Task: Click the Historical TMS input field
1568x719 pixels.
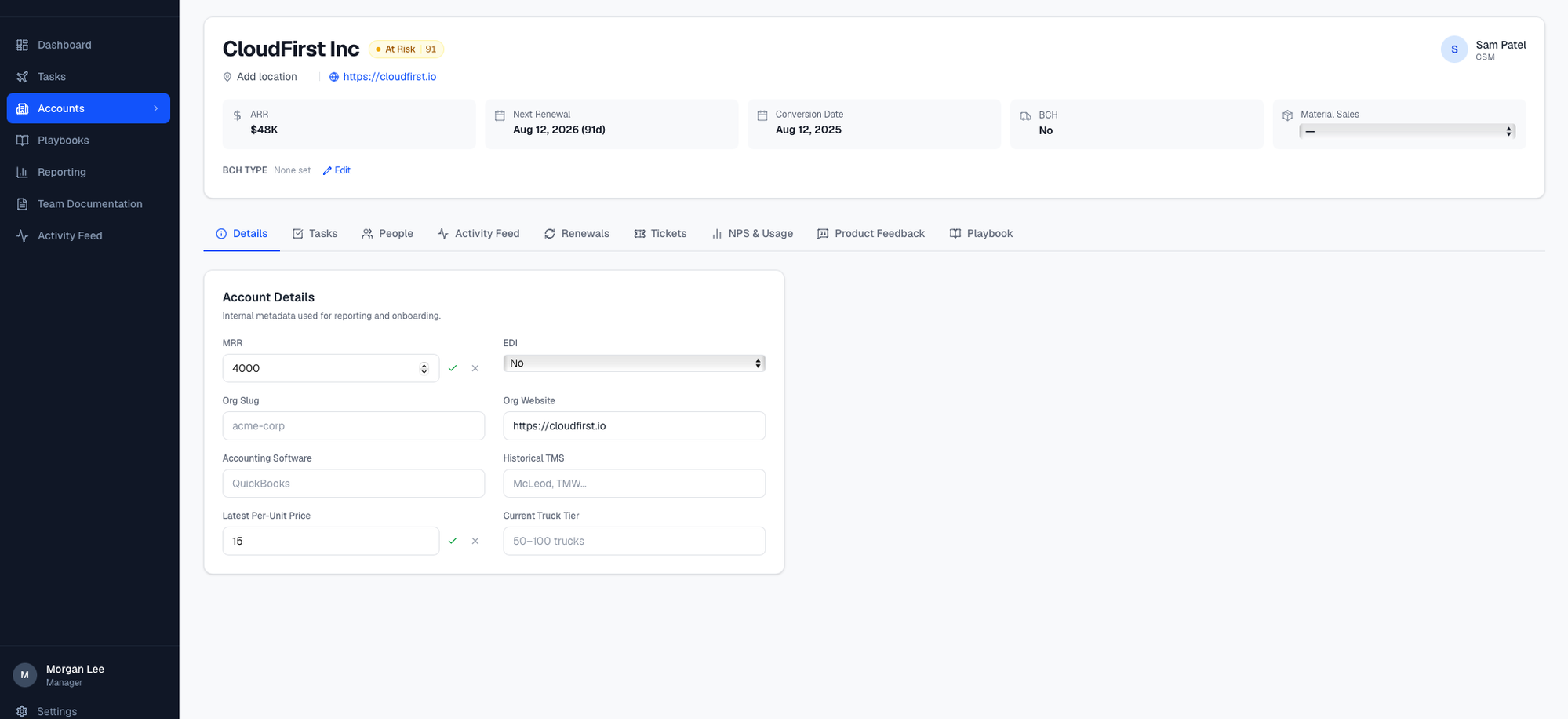Action: pyautogui.click(x=635, y=484)
